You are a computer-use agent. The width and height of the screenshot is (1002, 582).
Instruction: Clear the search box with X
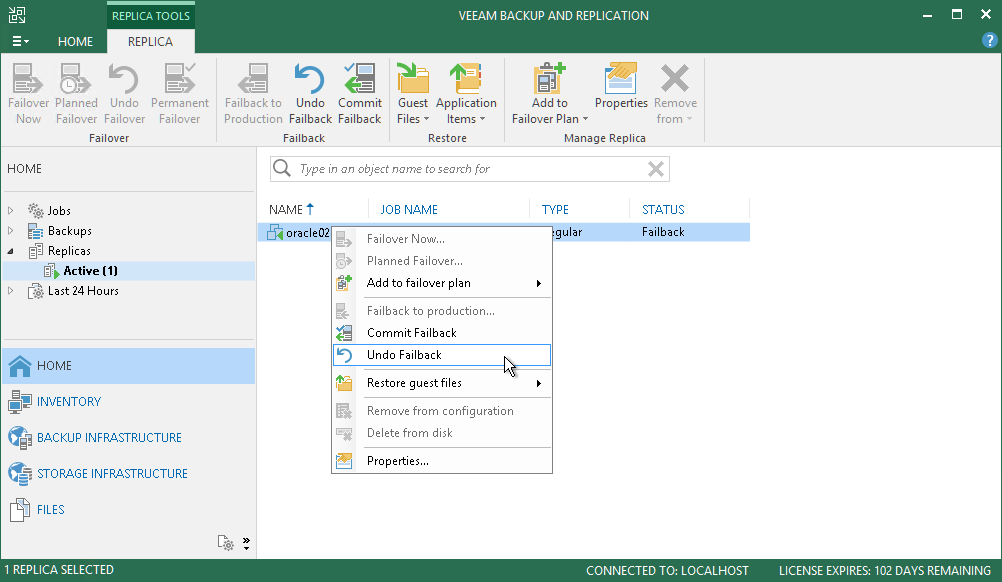click(x=656, y=169)
